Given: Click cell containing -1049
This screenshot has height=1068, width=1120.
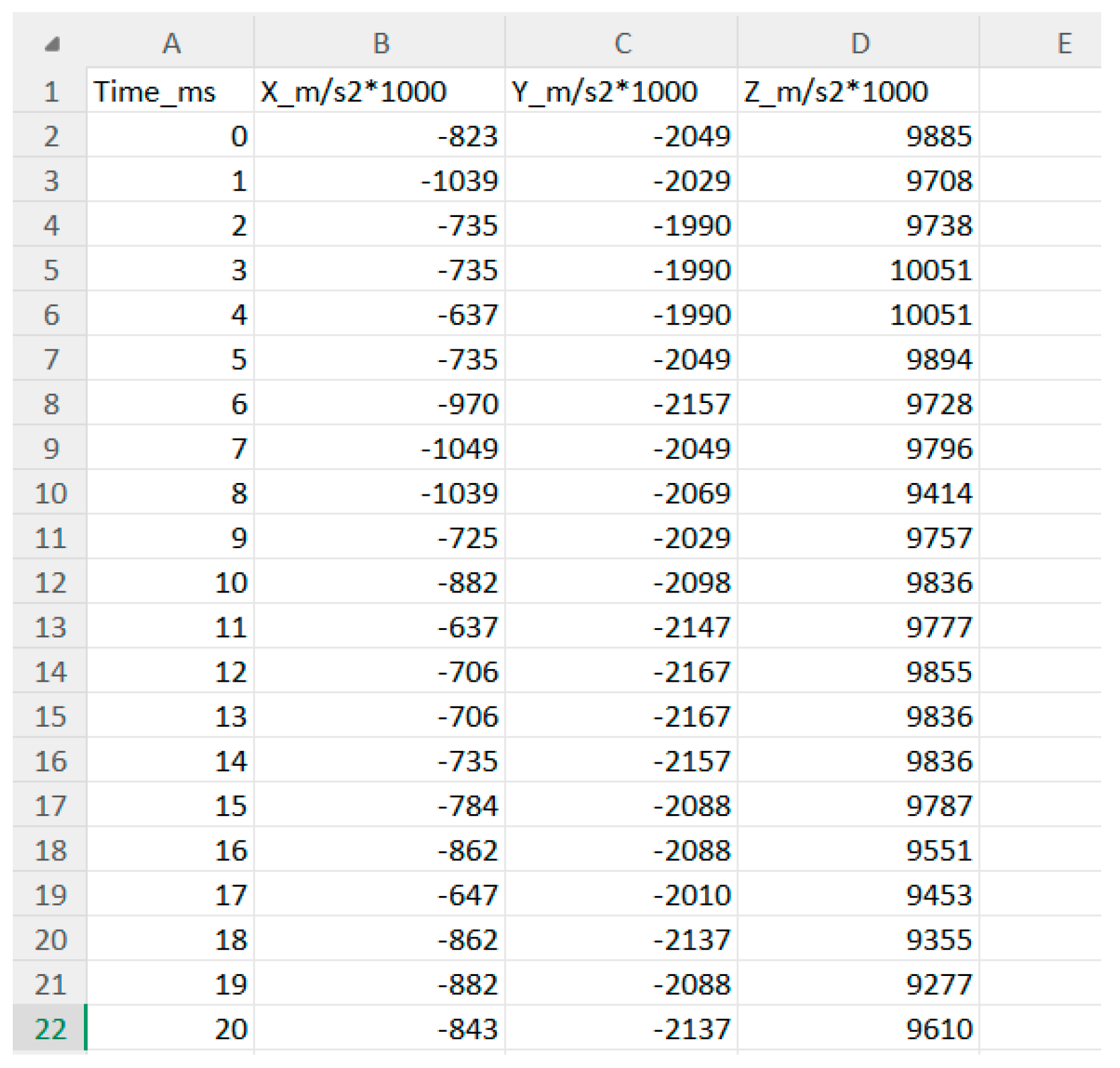Looking at the screenshot, I should click(x=380, y=449).
